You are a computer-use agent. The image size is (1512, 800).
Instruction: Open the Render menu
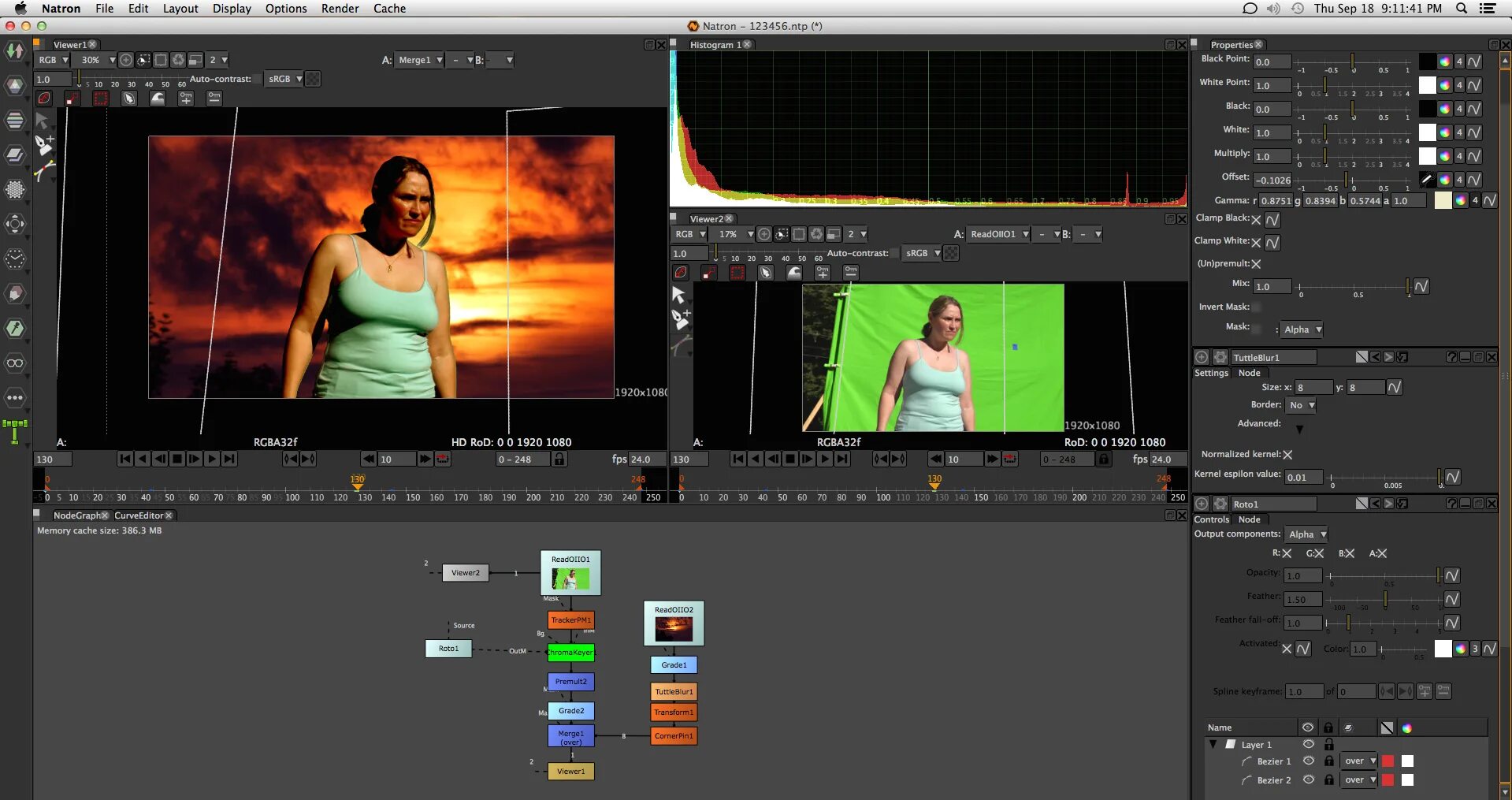click(340, 9)
